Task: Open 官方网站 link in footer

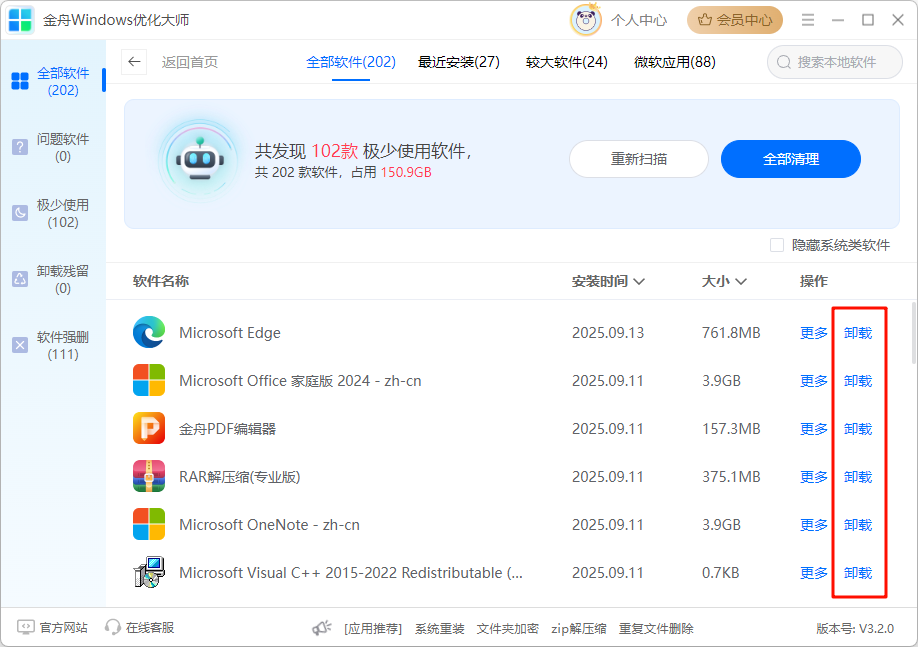Action: click(x=52, y=628)
